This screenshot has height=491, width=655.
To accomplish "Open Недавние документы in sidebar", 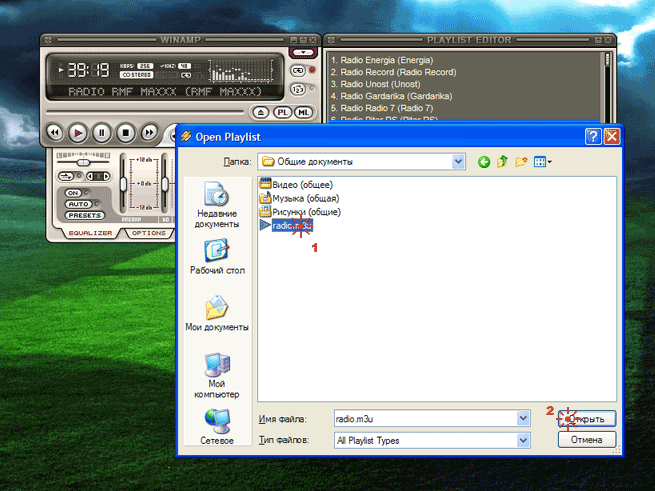I will click(216, 205).
